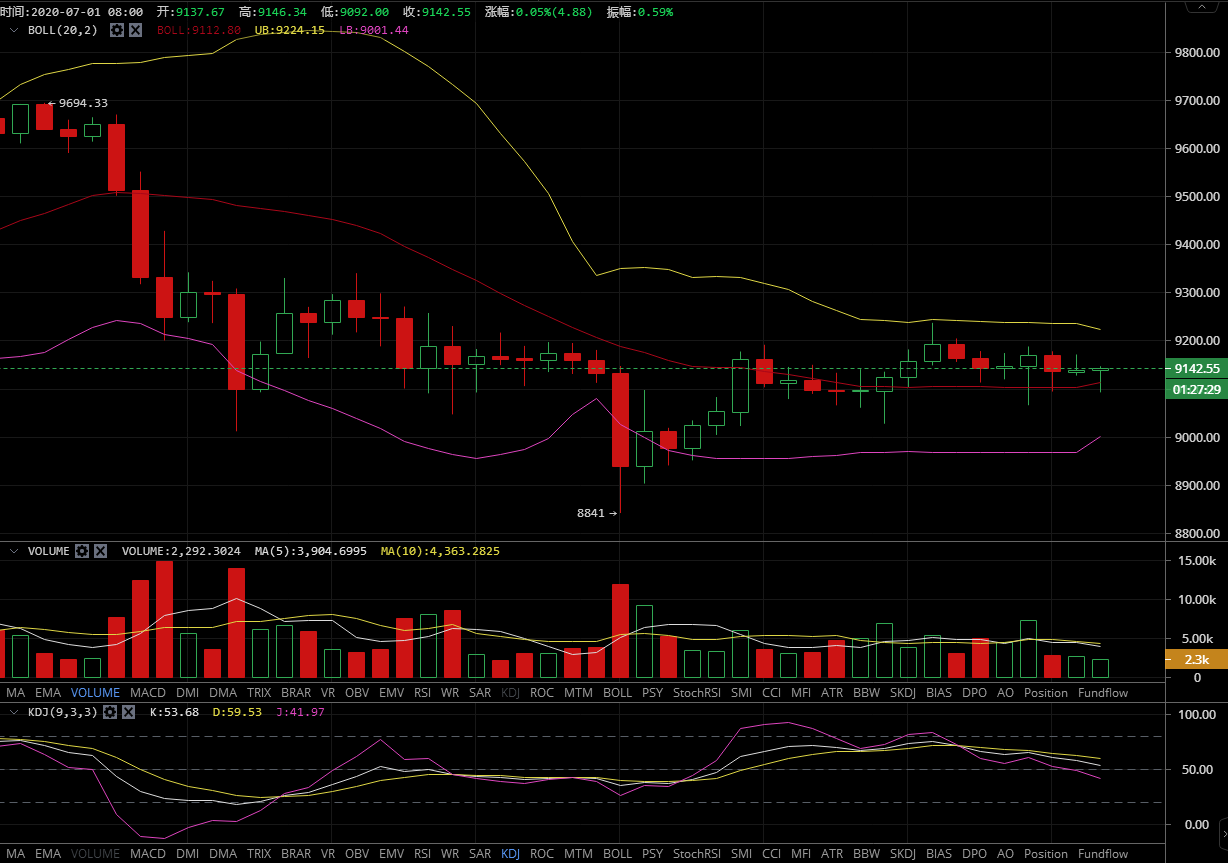Remove the VOLUME indicator panel
Screen dimensions: 1228x863
[100, 551]
